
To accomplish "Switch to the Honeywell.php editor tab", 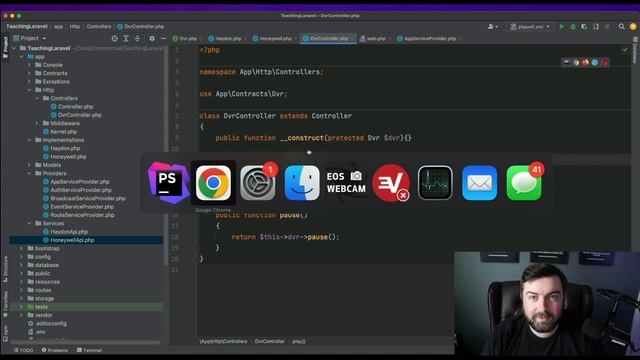I will click(x=275, y=38).
